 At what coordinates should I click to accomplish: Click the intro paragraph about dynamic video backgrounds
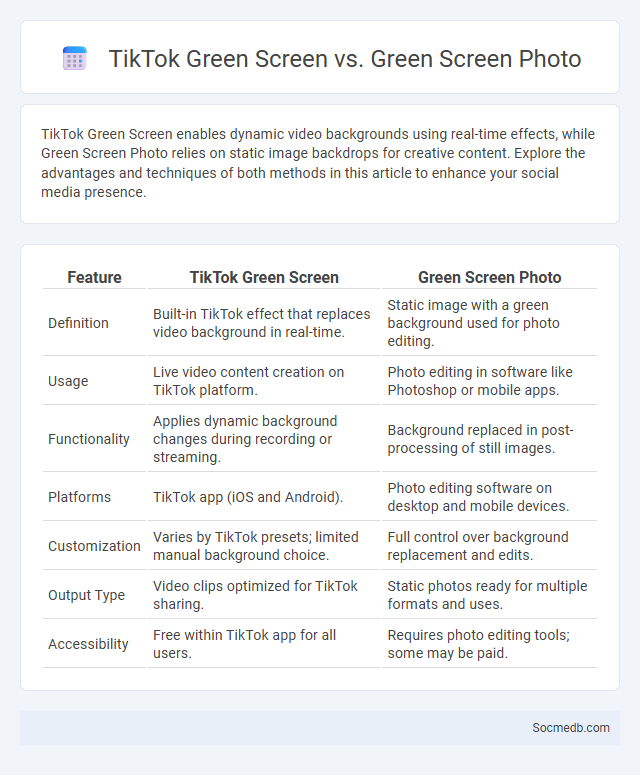[318, 163]
